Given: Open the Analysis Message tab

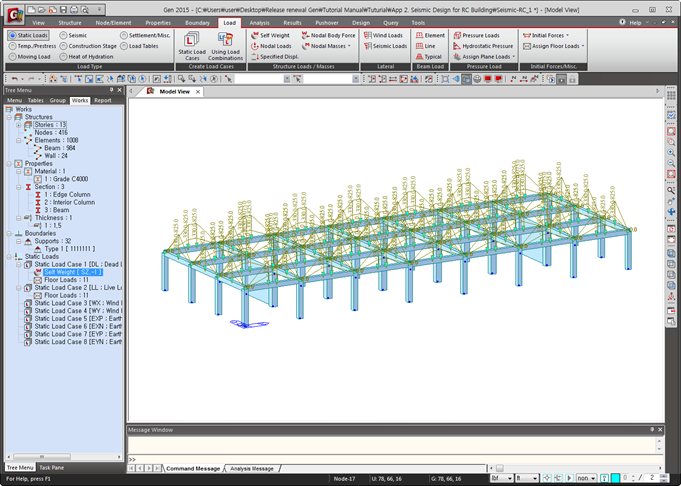Looking at the screenshot, I should click(251, 468).
